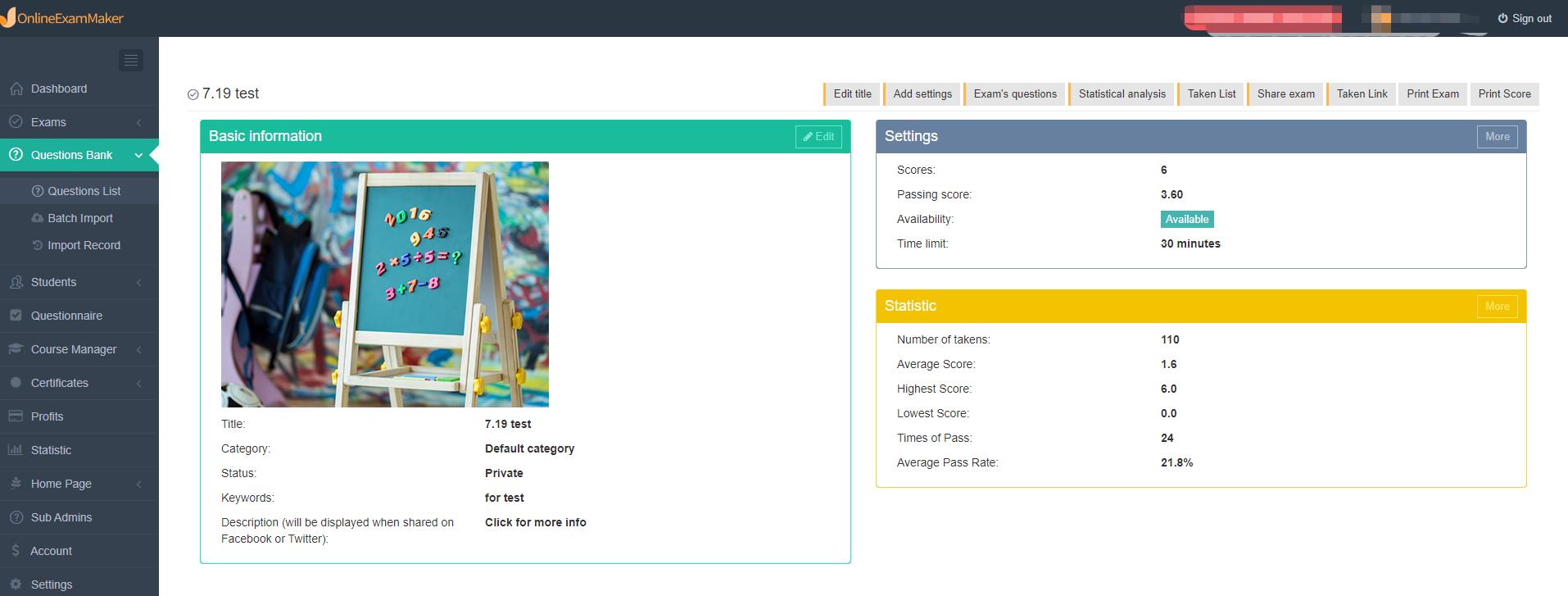1568x596 pixels.
Task: Click the Statistic bar chart icon
Action: point(16,450)
